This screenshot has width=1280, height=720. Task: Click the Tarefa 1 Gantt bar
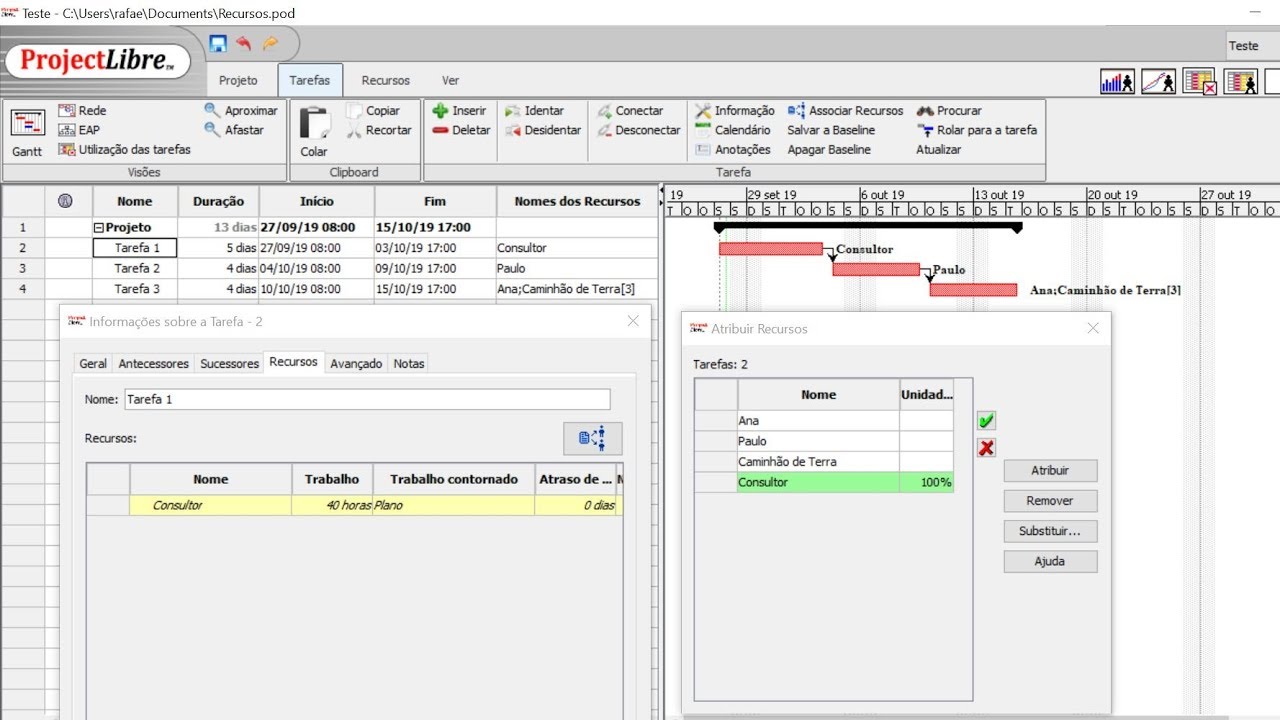pos(770,248)
